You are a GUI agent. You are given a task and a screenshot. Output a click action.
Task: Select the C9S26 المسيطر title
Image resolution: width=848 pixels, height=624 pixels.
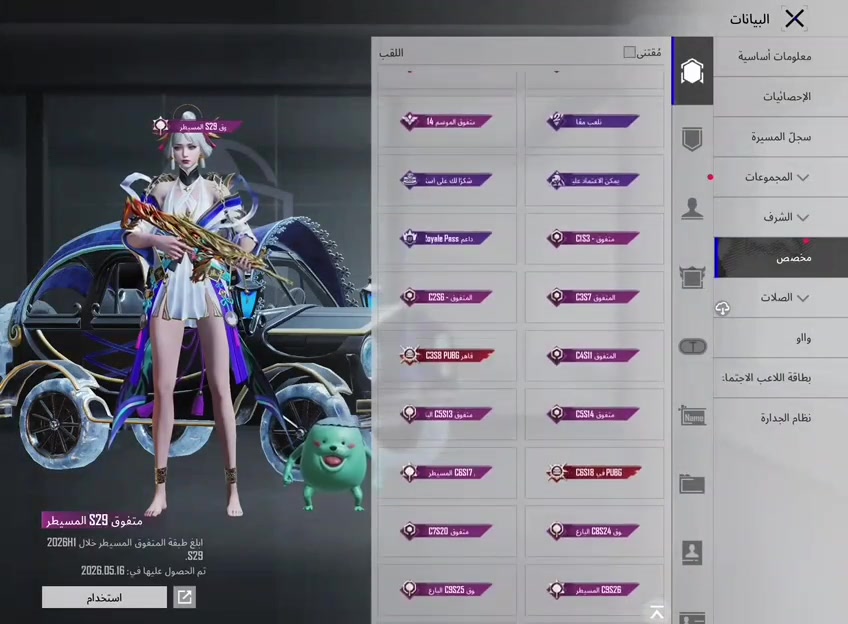coord(594,589)
